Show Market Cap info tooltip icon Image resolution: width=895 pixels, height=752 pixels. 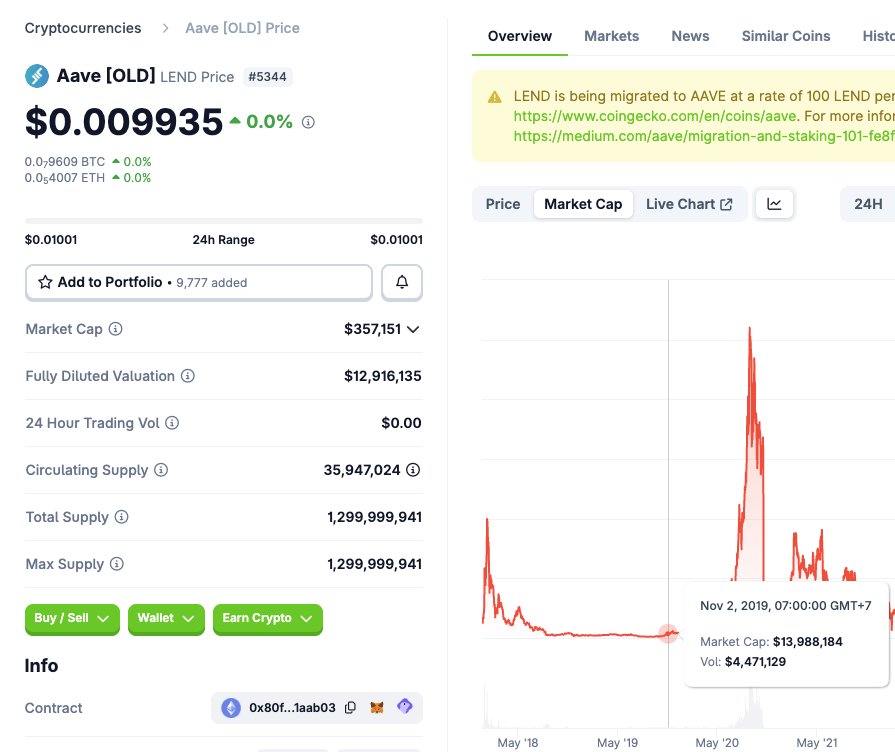click(115, 329)
